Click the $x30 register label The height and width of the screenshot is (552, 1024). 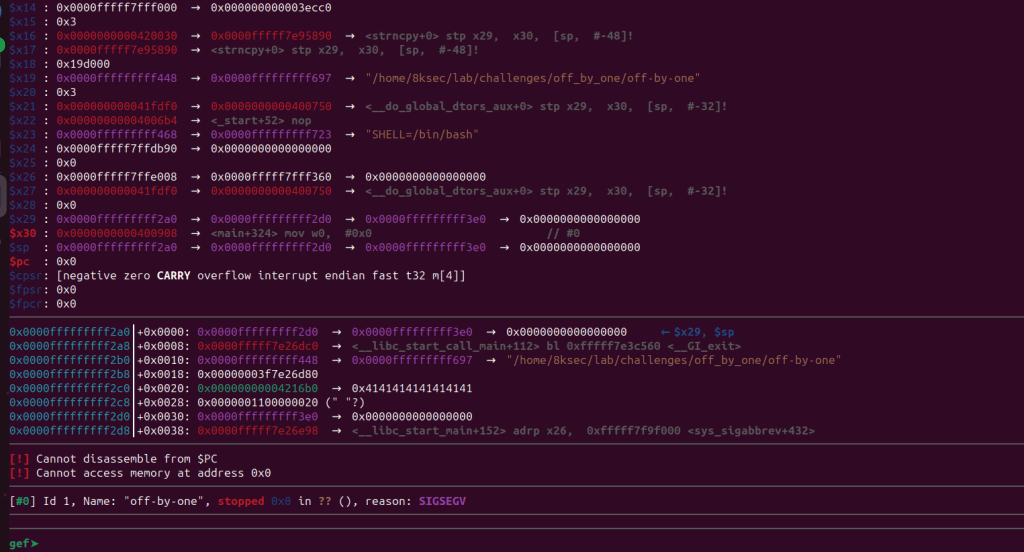(x=23, y=233)
